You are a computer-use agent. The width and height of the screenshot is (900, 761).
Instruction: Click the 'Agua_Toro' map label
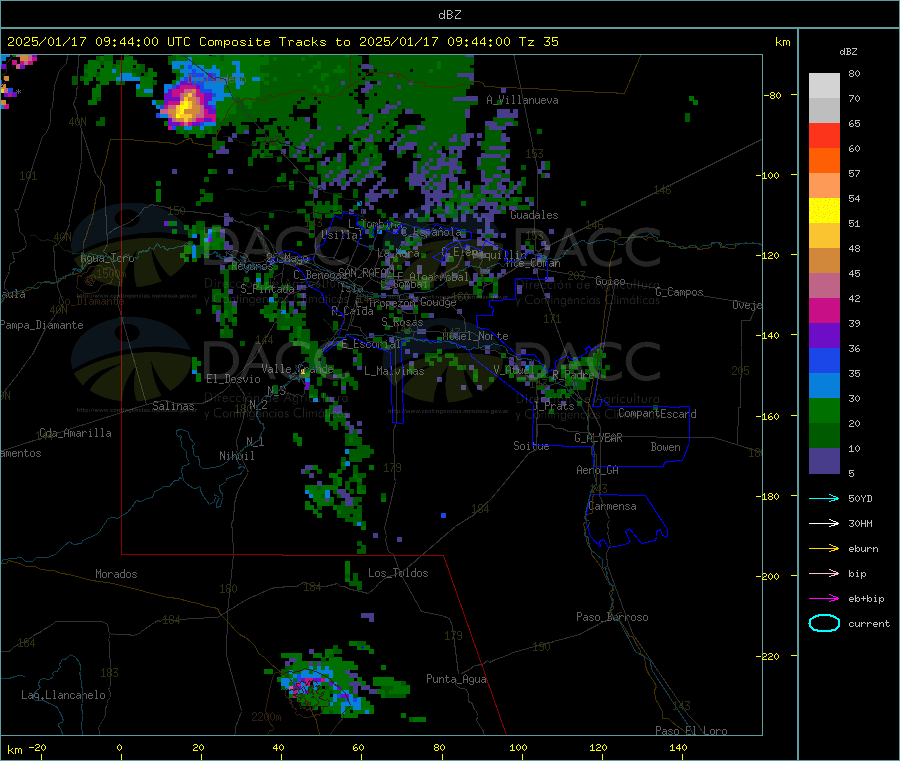107,258
